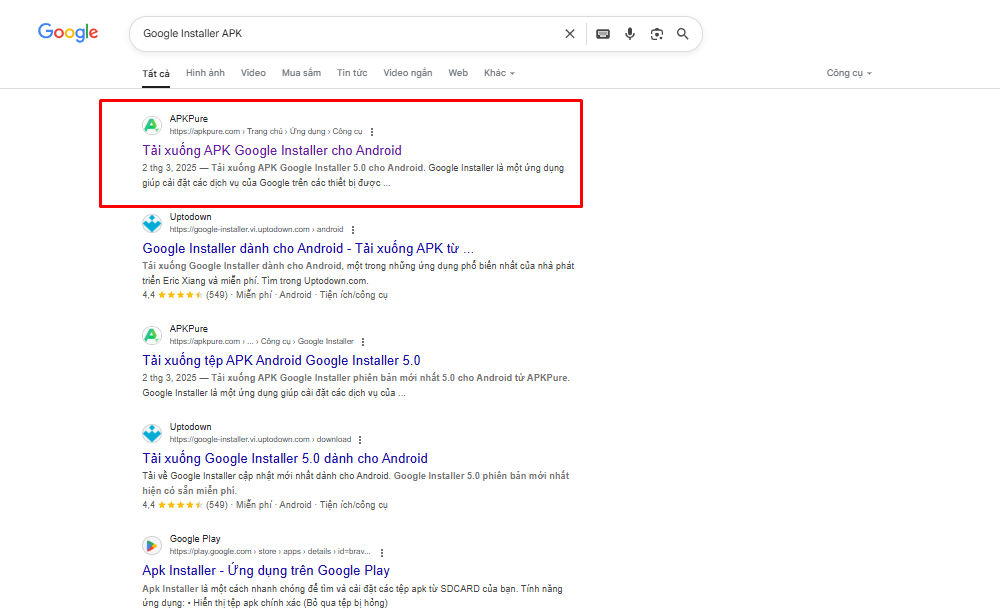The image size is (1000, 612).
Task: Click the APKPure favicon of first result
Action: [x=152, y=125]
